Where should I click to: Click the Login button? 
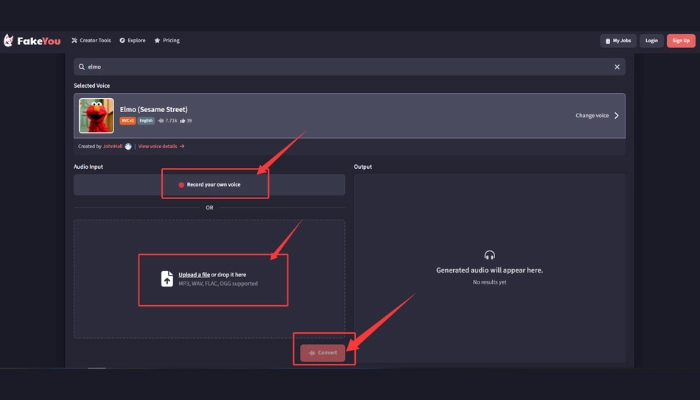pos(651,41)
